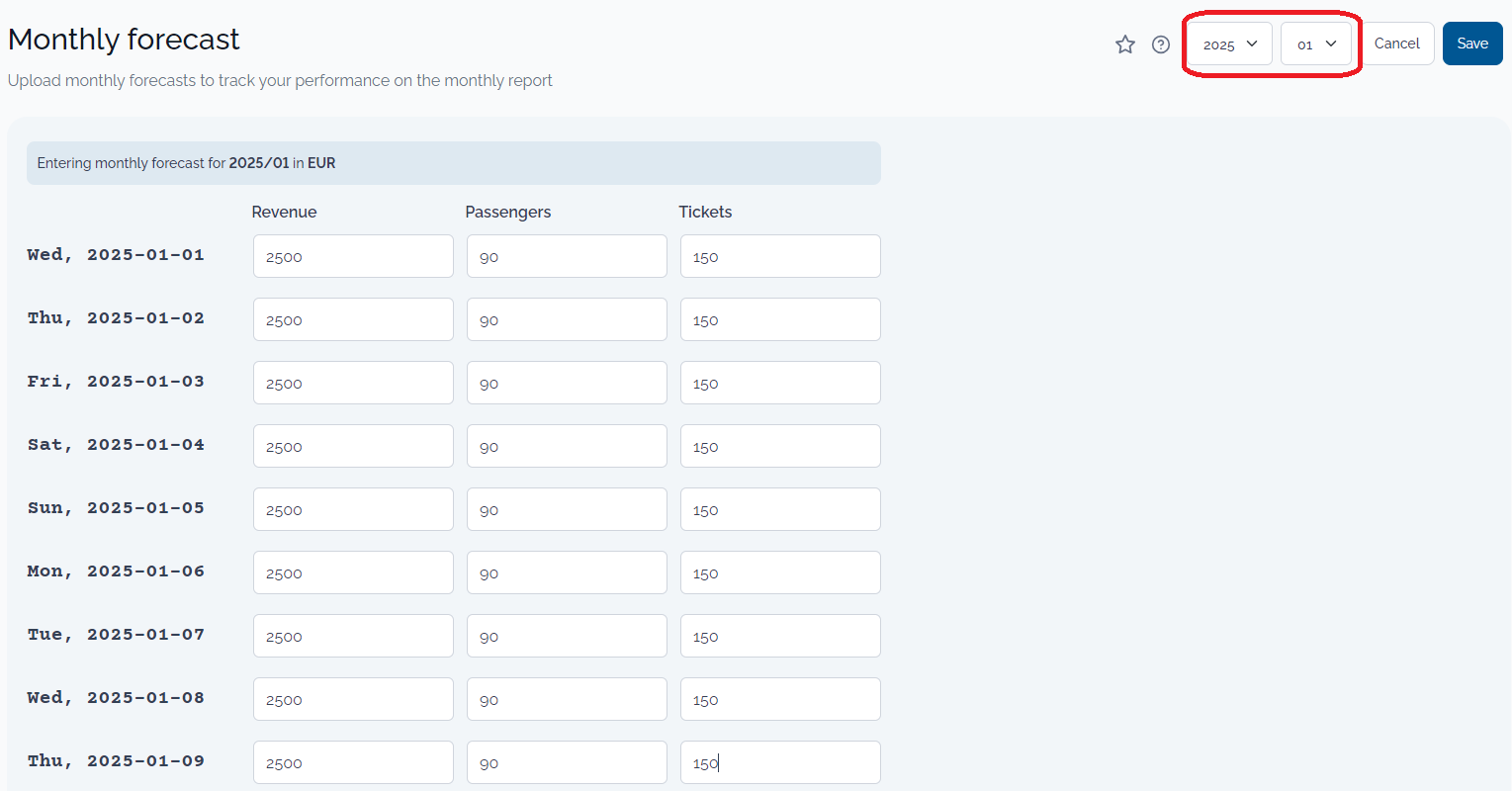Screen dimensions: 1512x791
Task: Click the 'Mon, 2025-01-06' date label
Action: 116,571
